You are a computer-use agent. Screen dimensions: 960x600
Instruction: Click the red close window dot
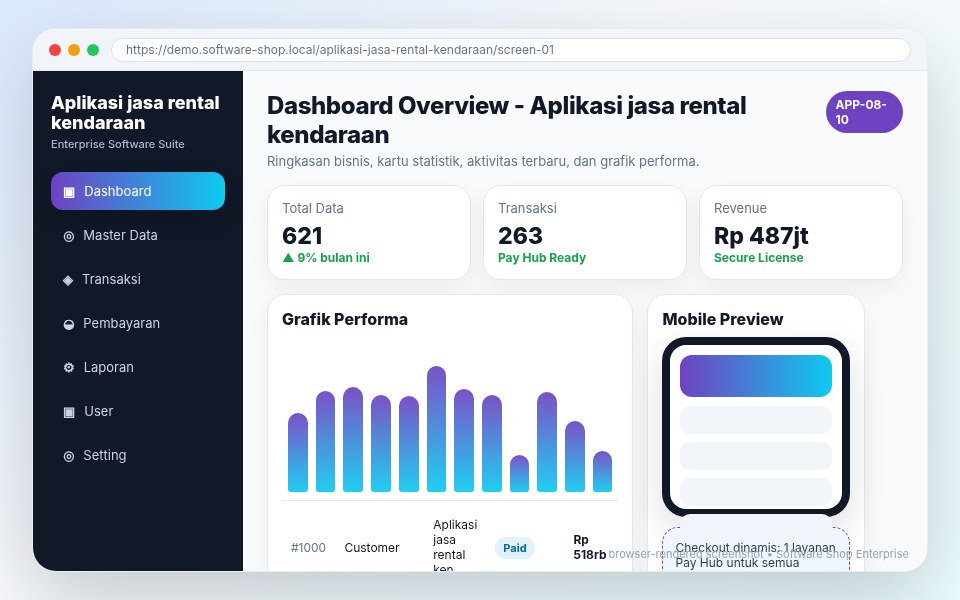(55, 50)
